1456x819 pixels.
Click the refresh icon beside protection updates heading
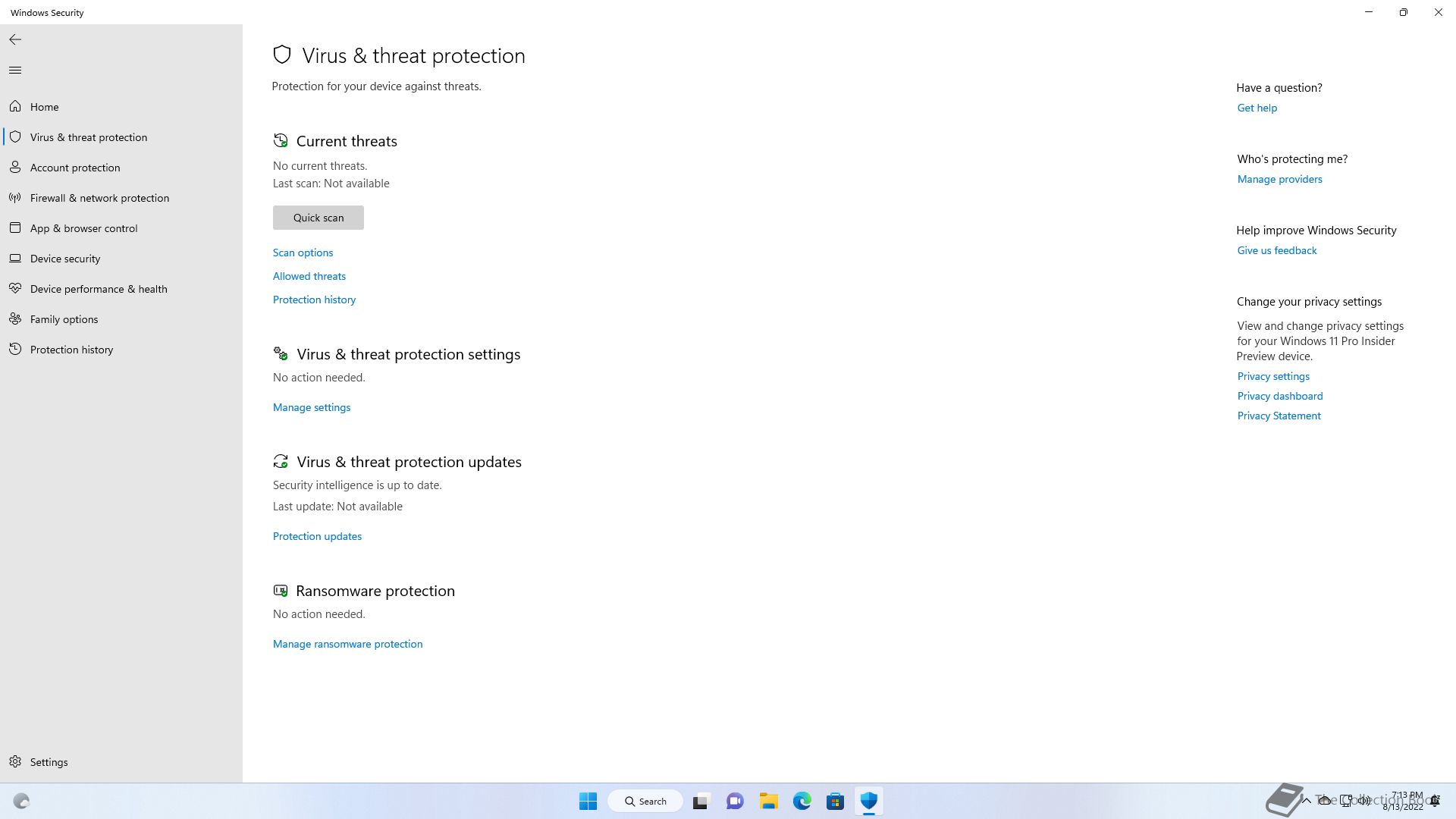(281, 461)
